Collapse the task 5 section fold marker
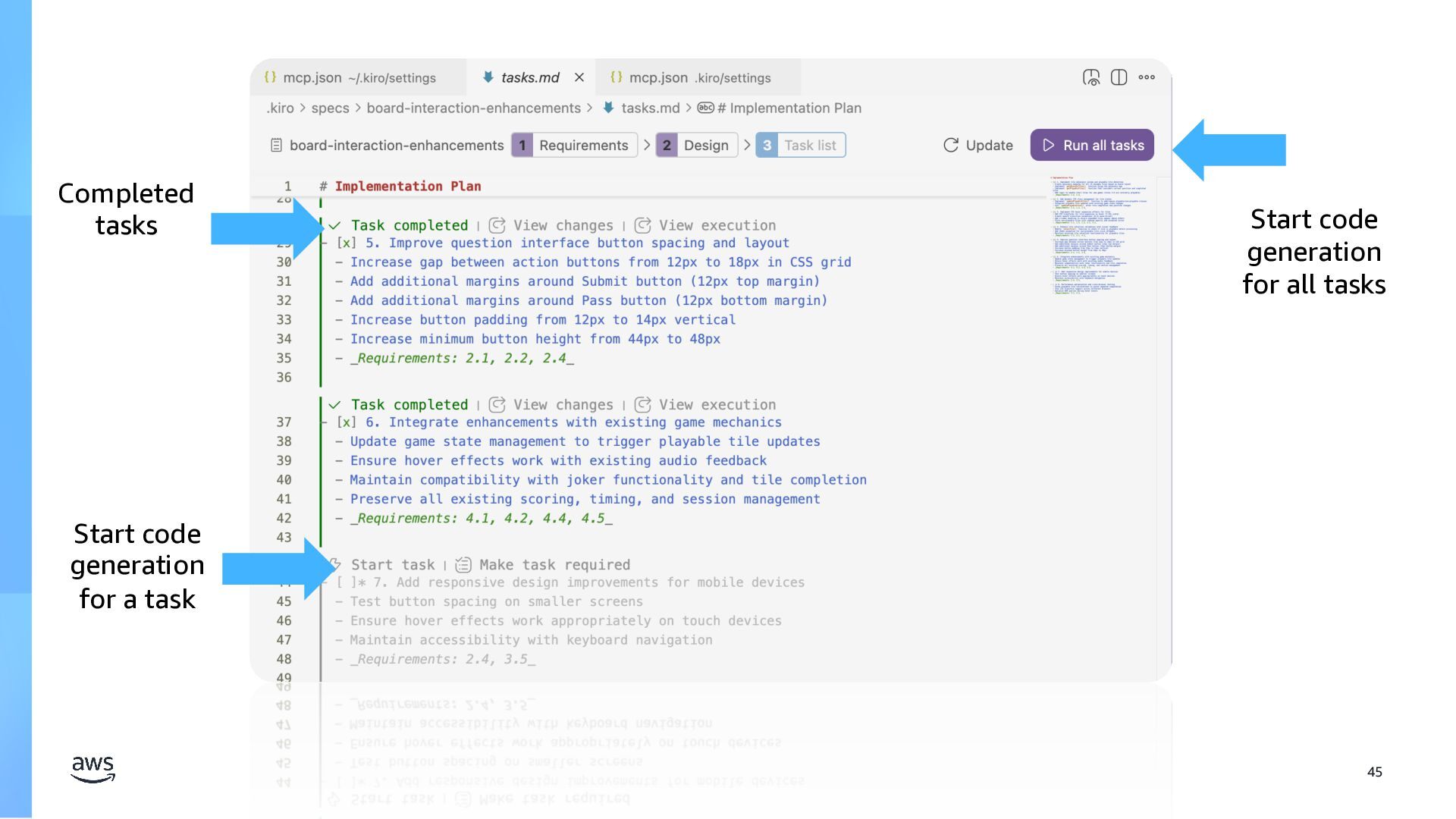 324,243
